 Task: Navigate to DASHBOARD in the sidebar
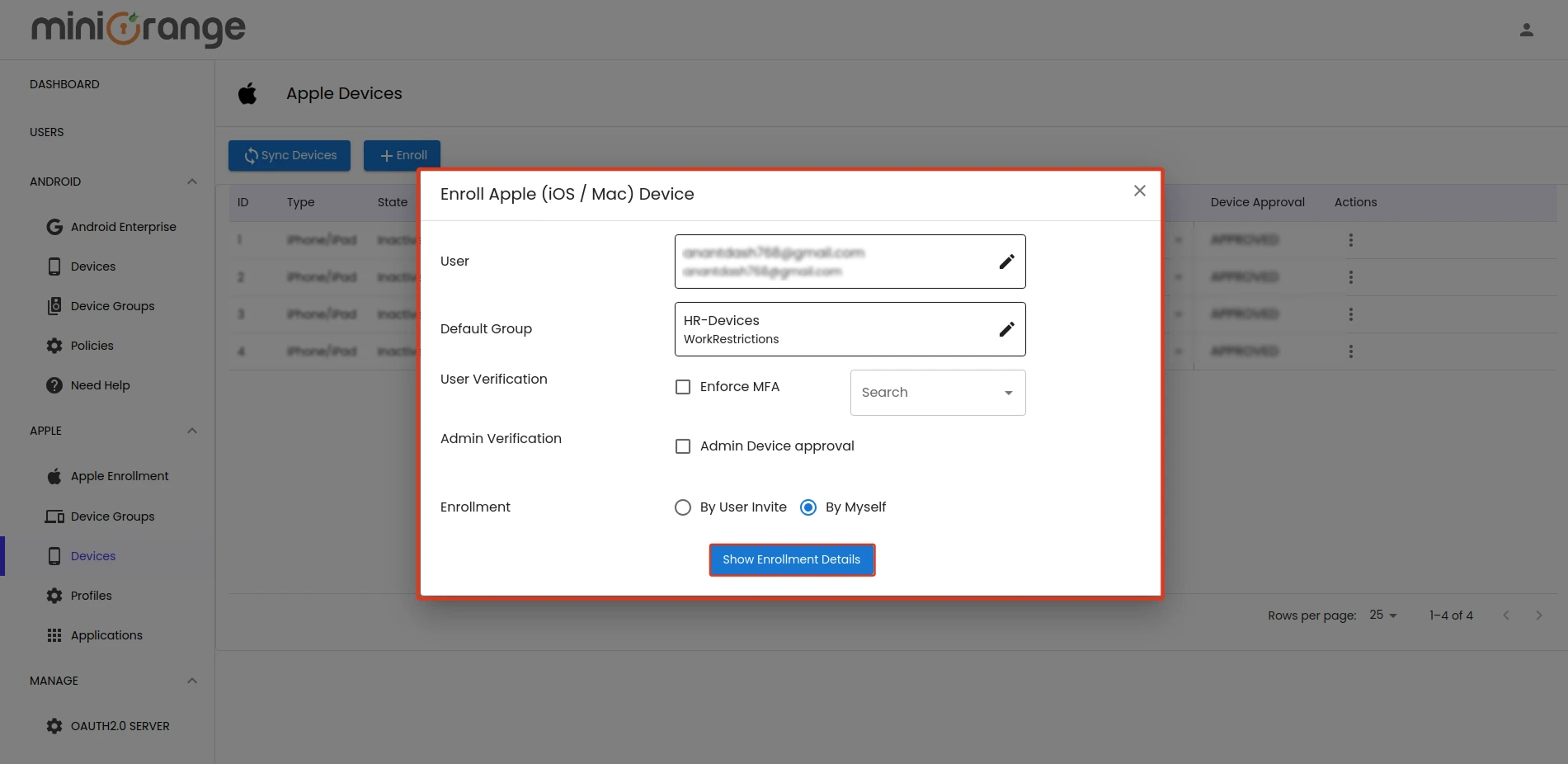[64, 83]
